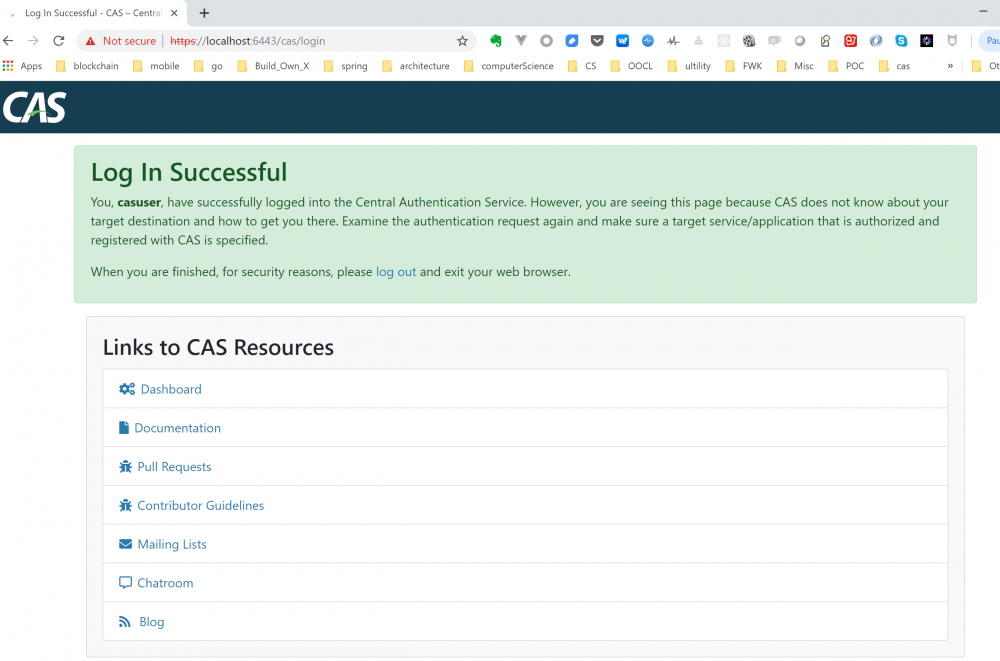Viewport: 1000px width, 661px height.
Task: Open the Misc bookmarks folder
Action: (x=795, y=66)
